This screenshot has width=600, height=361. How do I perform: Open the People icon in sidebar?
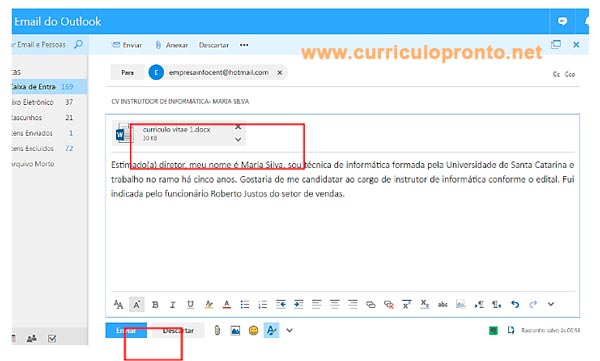click(32, 338)
